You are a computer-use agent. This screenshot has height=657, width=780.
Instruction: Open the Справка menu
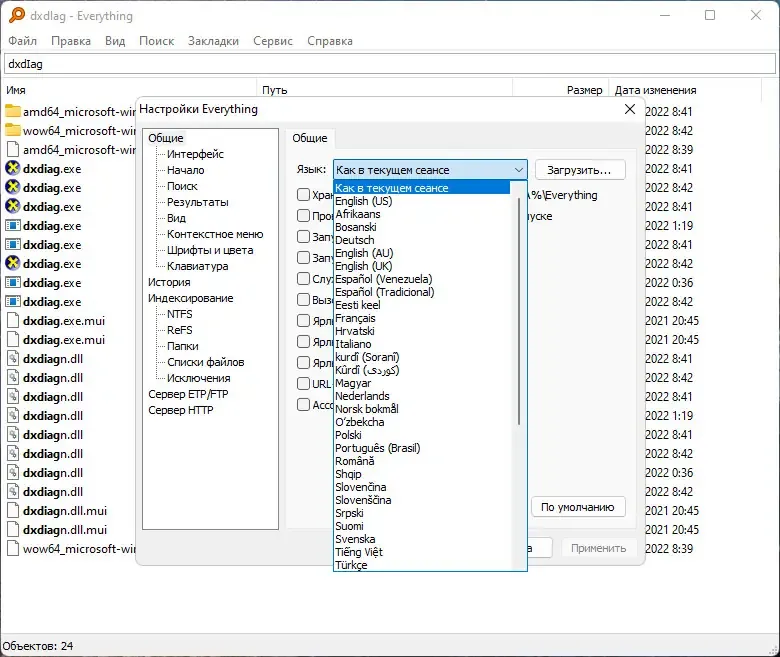(x=330, y=41)
